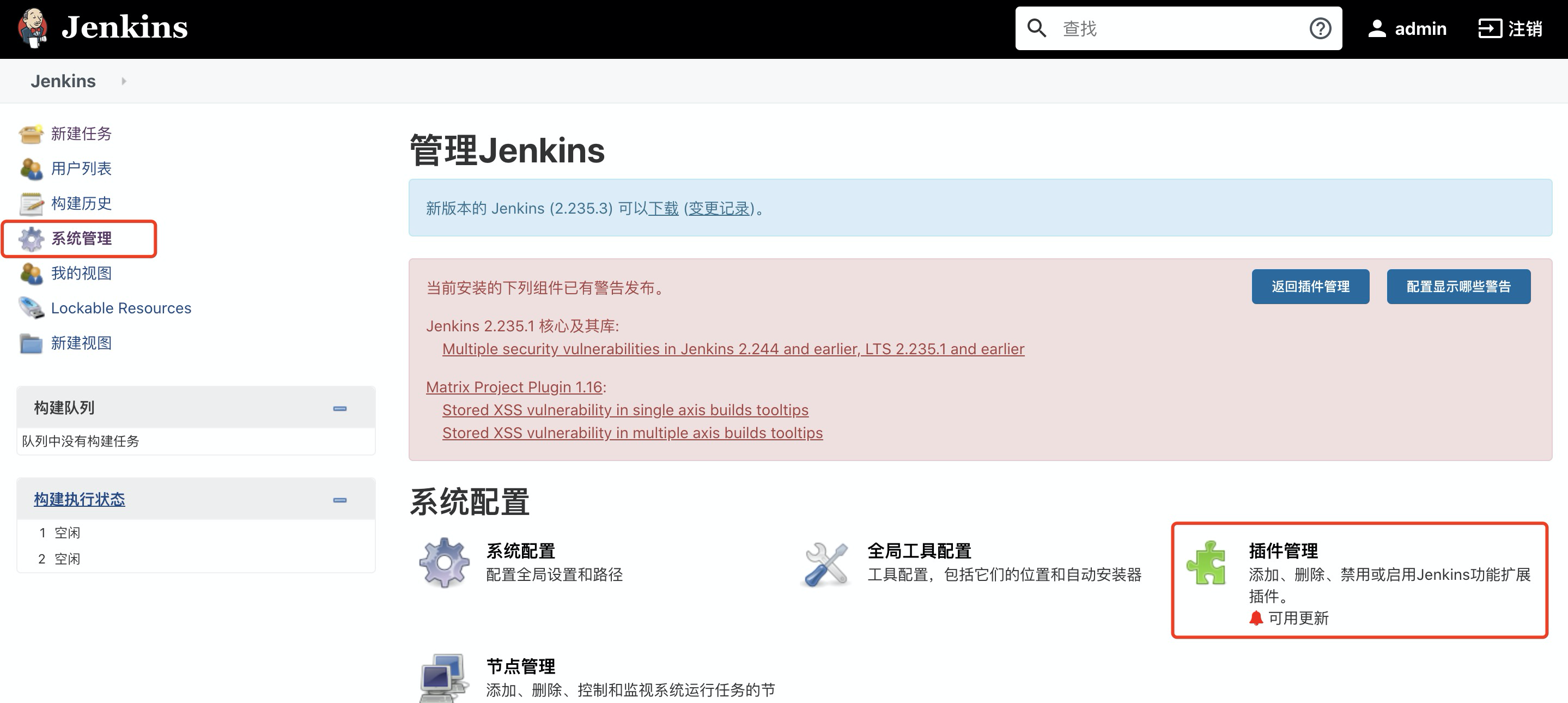Collapse the 构建执行状态 panel
The image size is (1568, 703).
(339, 500)
